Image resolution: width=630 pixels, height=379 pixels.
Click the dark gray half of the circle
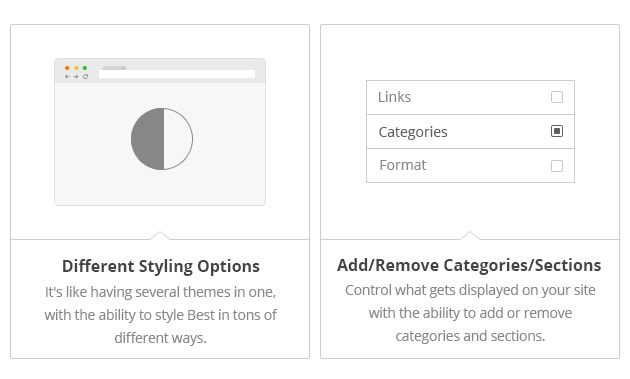(147, 139)
